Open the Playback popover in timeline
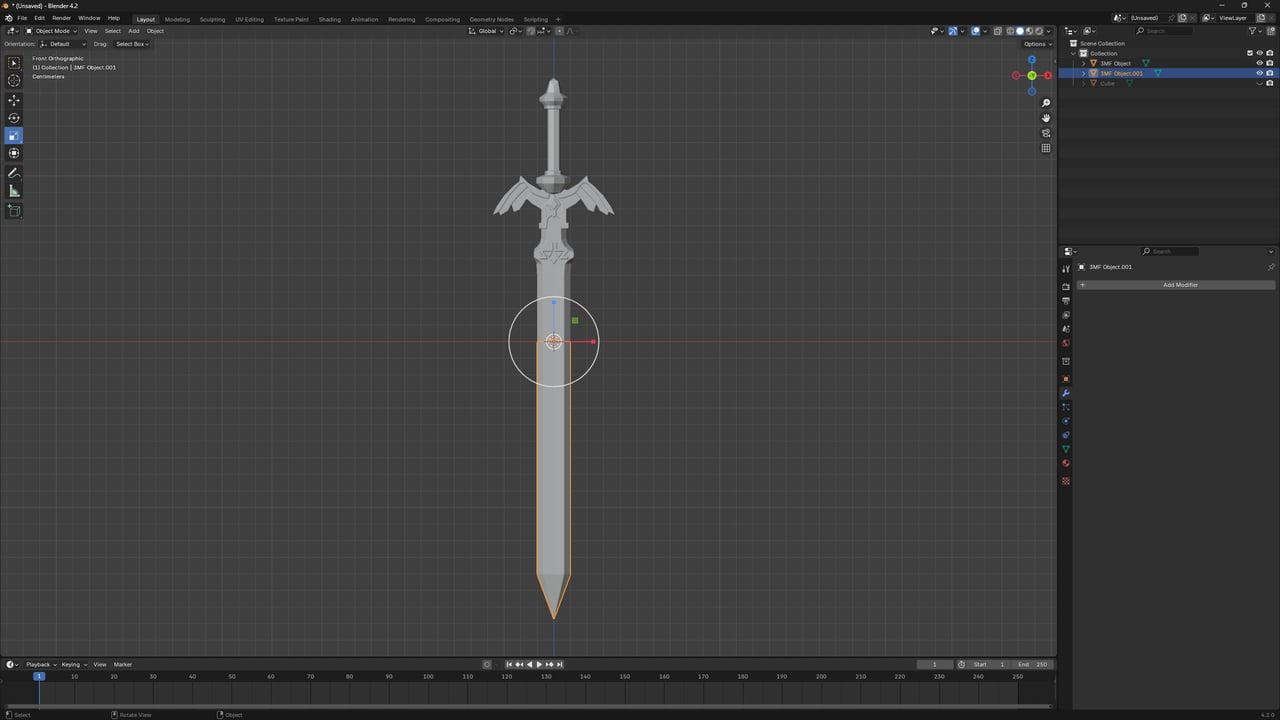Viewport: 1280px width, 720px height. (x=40, y=664)
